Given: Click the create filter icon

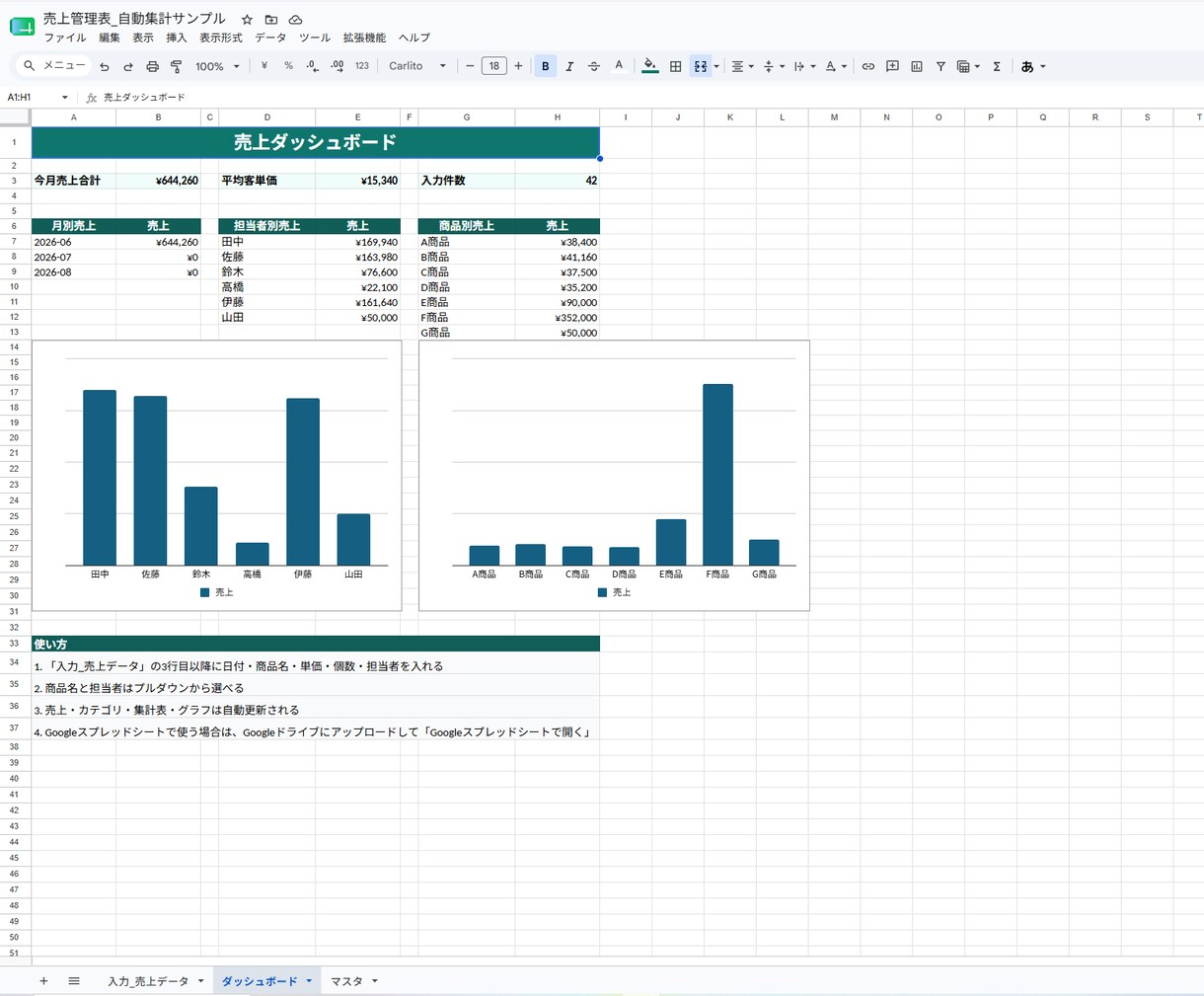Looking at the screenshot, I should point(941,66).
